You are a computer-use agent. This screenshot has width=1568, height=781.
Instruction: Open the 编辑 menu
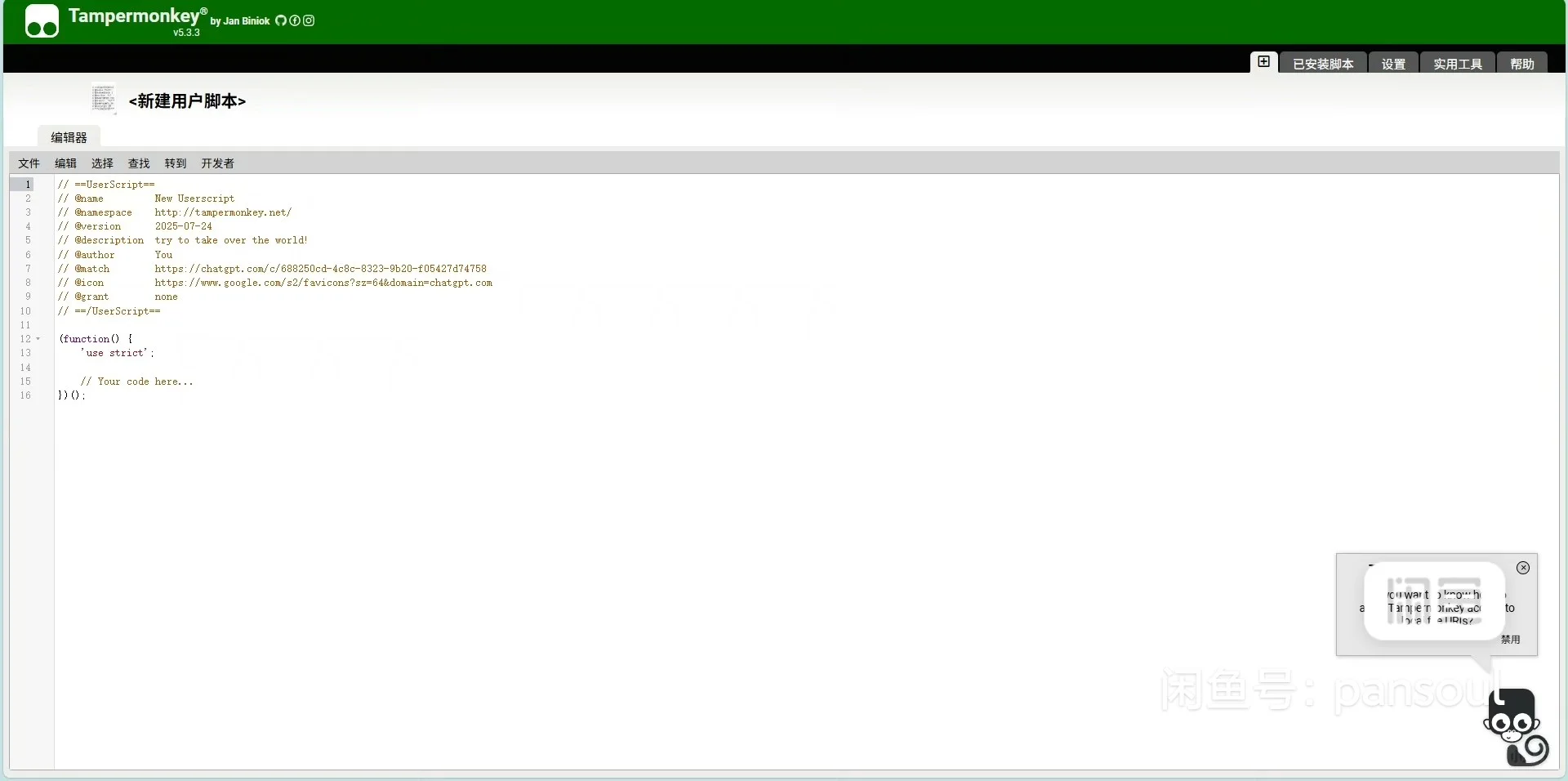coord(65,163)
